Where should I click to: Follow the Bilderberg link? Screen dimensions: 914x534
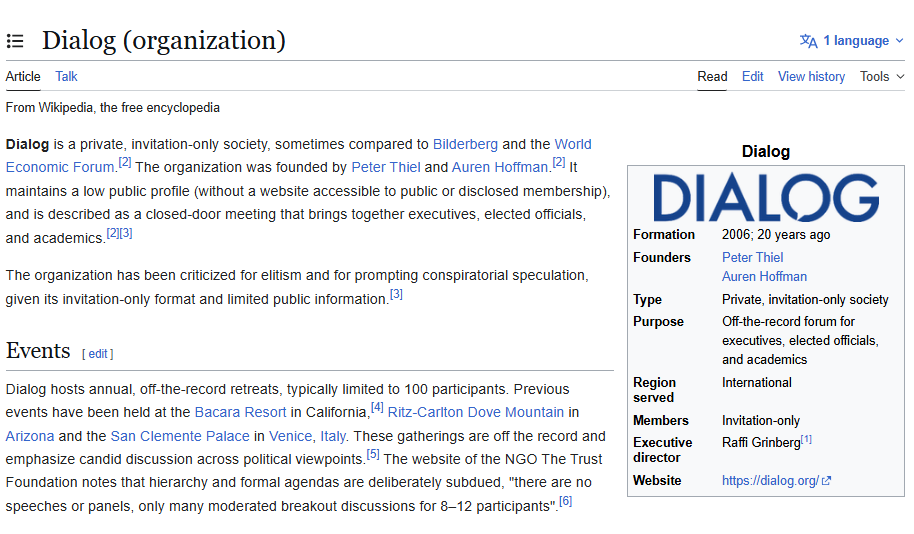(x=465, y=144)
